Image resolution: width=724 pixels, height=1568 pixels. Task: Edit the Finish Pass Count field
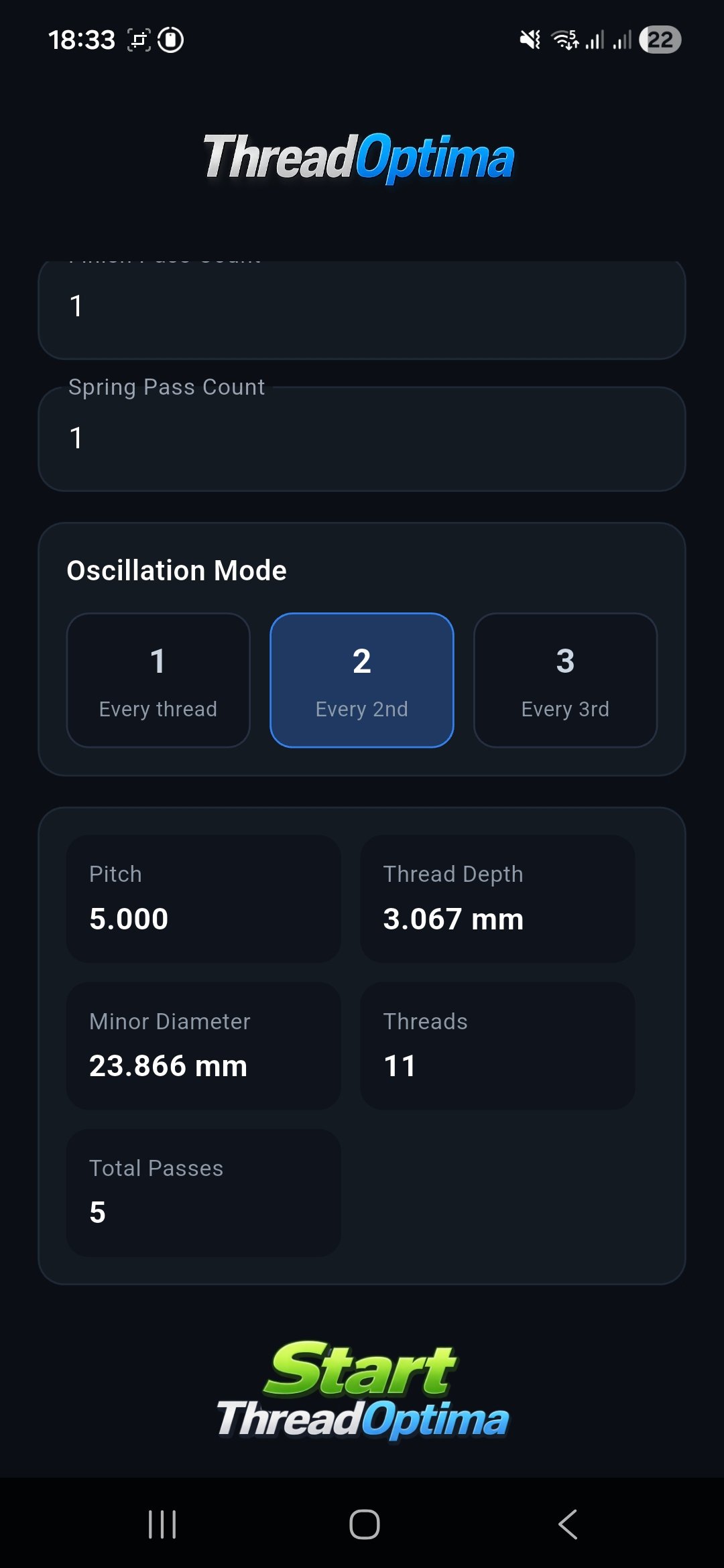[x=362, y=310]
